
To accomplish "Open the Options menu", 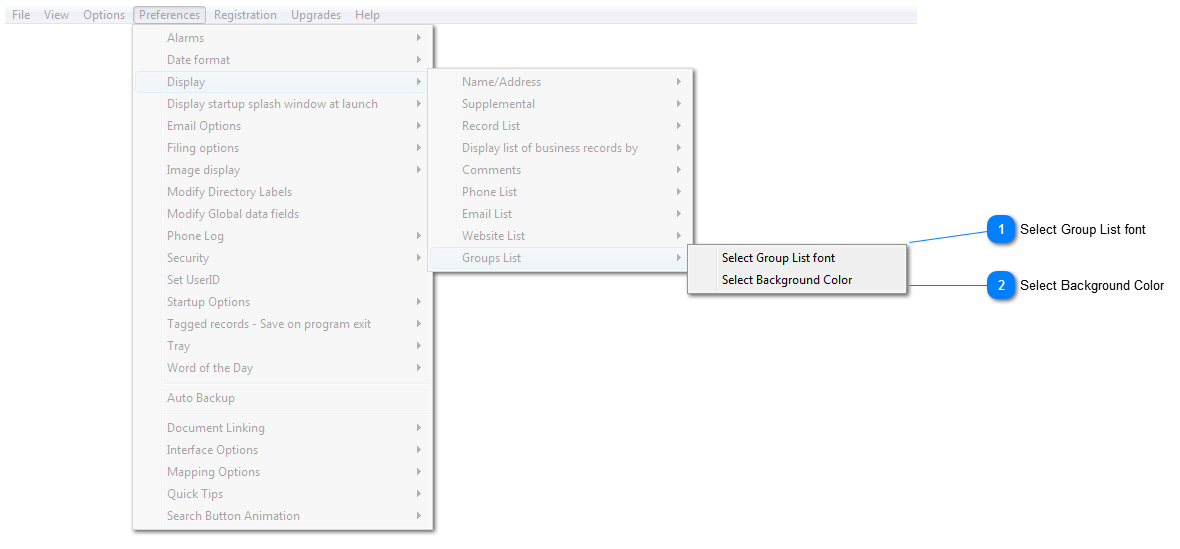I will [x=104, y=15].
